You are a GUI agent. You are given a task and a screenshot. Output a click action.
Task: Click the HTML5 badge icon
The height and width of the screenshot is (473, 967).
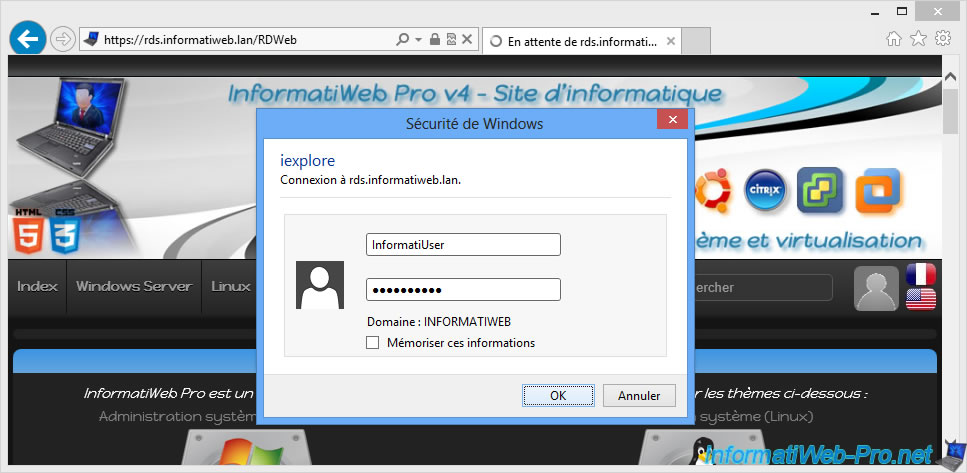[x=28, y=231]
